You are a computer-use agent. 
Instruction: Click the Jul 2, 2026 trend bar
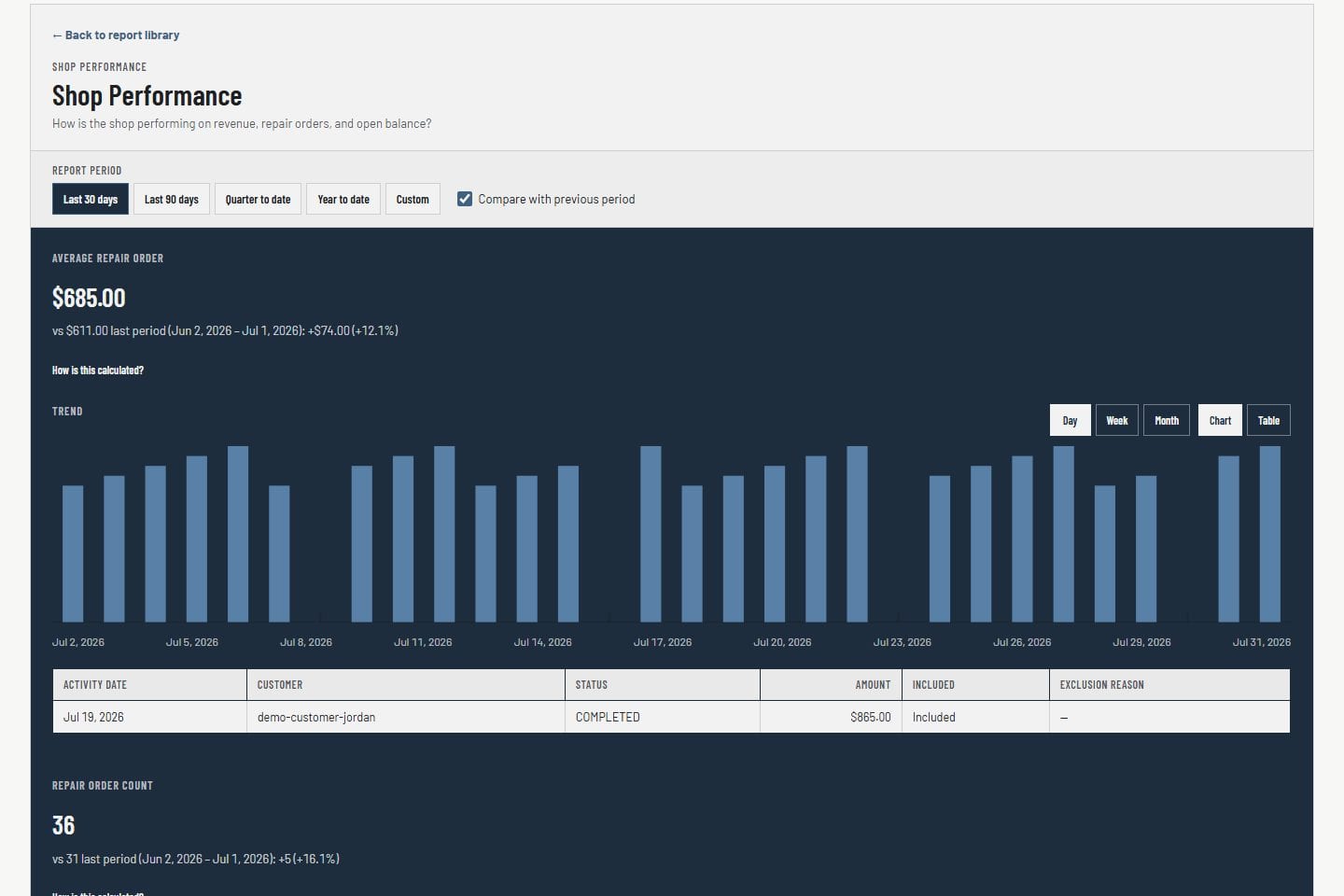(73, 553)
